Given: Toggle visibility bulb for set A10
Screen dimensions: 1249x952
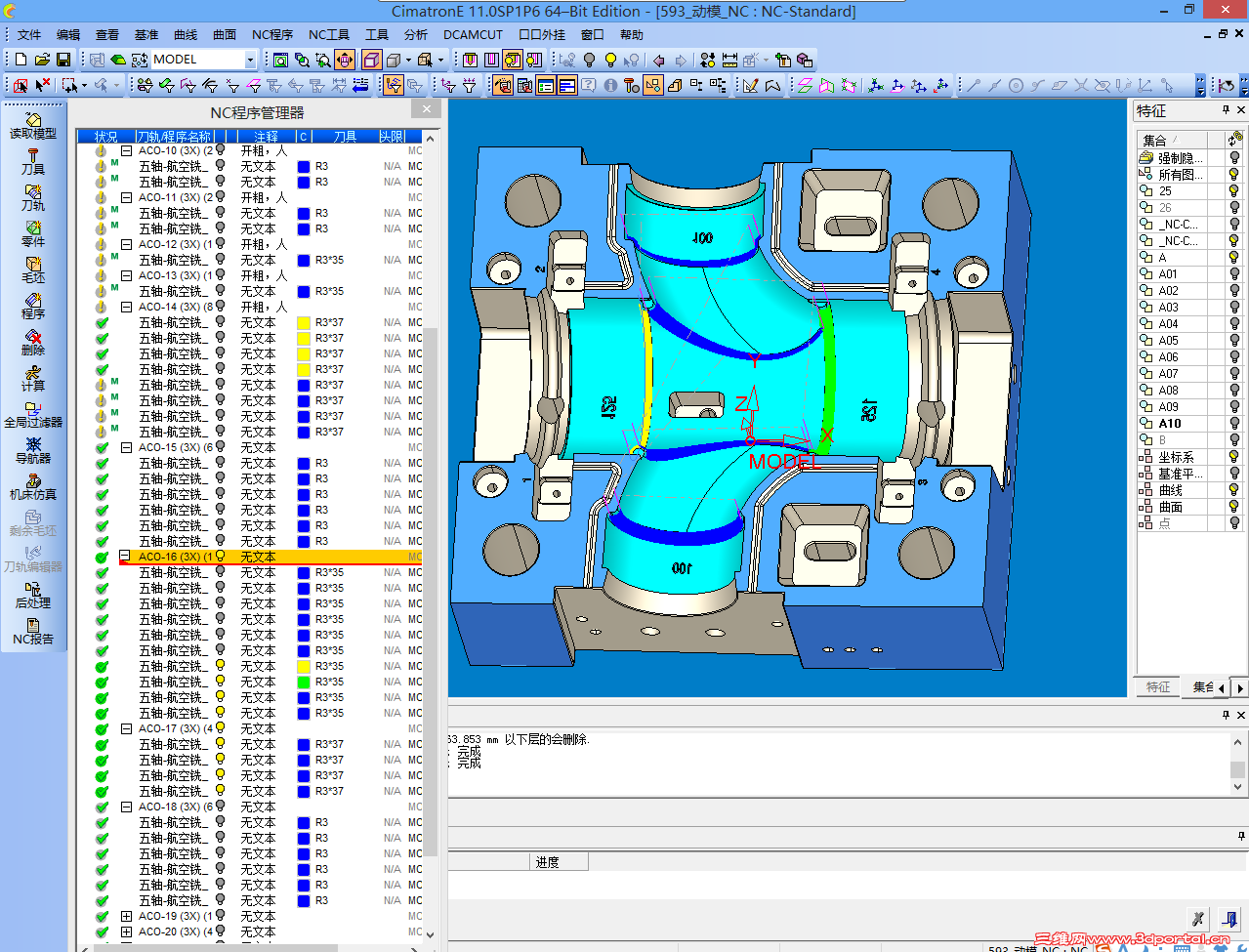Looking at the screenshot, I should click(x=1234, y=424).
